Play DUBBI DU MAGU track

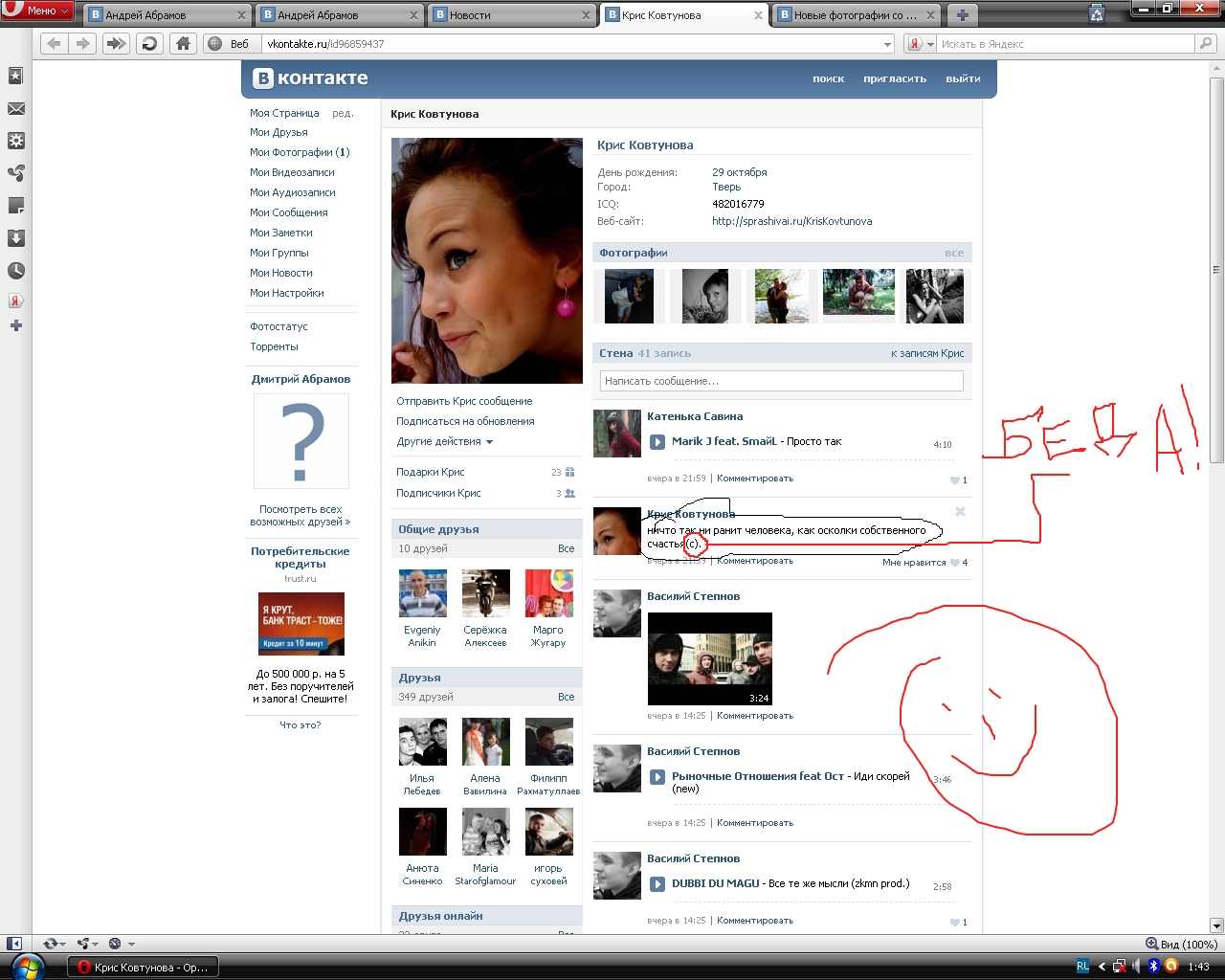tap(657, 883)
